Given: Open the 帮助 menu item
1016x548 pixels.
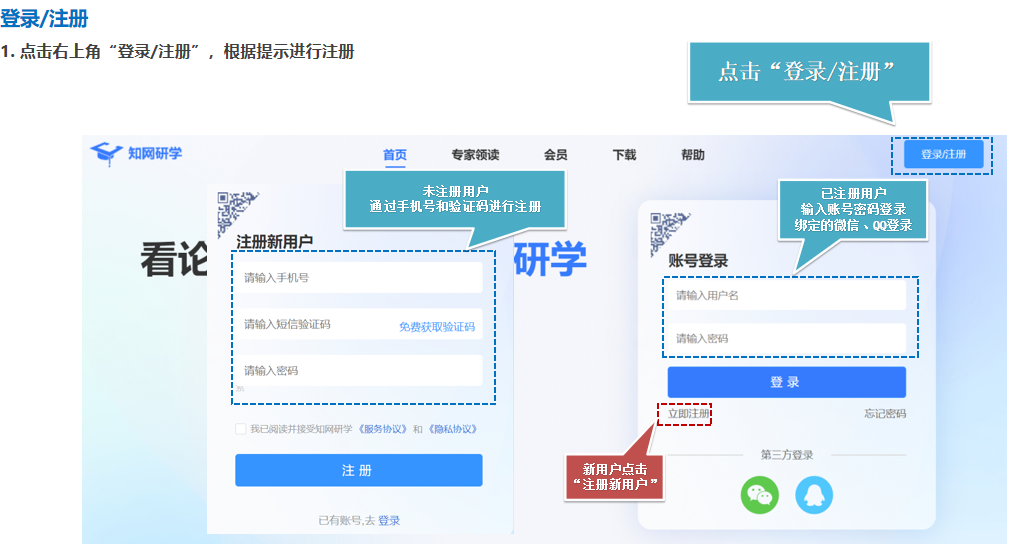Looking at the screenshot, I should [x=693, y=155].
